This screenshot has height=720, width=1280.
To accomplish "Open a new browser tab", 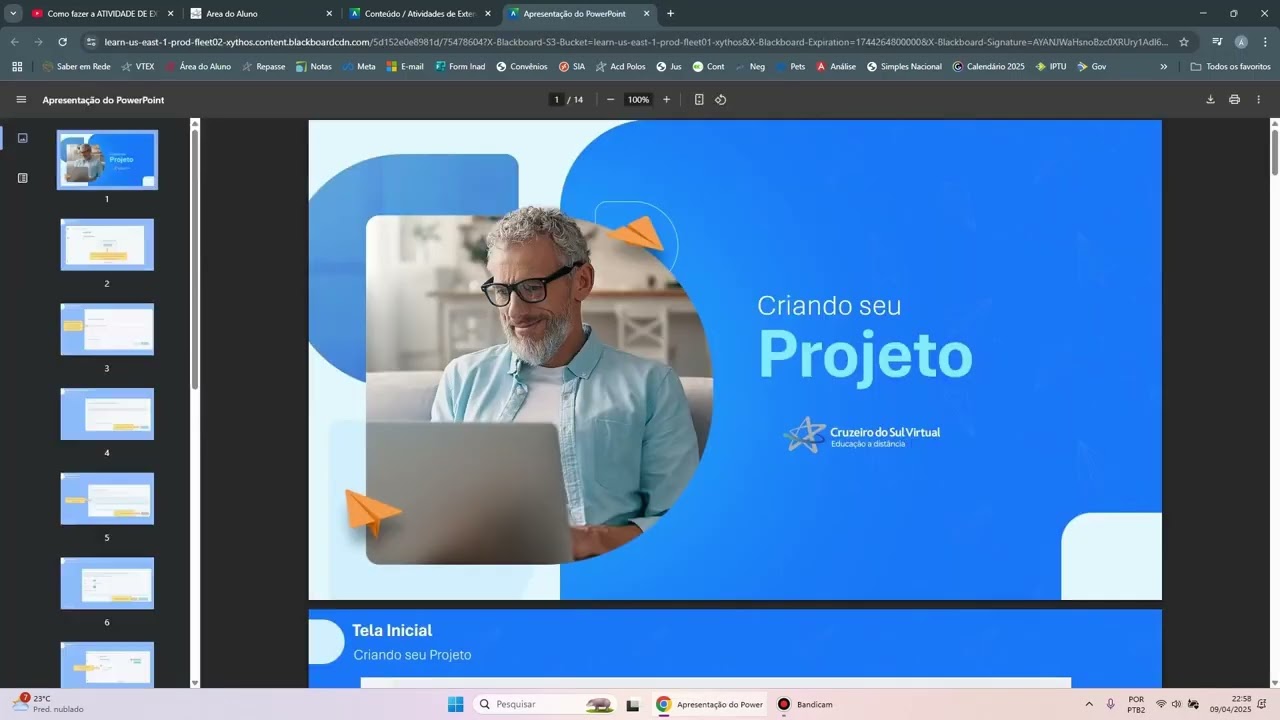I will [670, 14].
